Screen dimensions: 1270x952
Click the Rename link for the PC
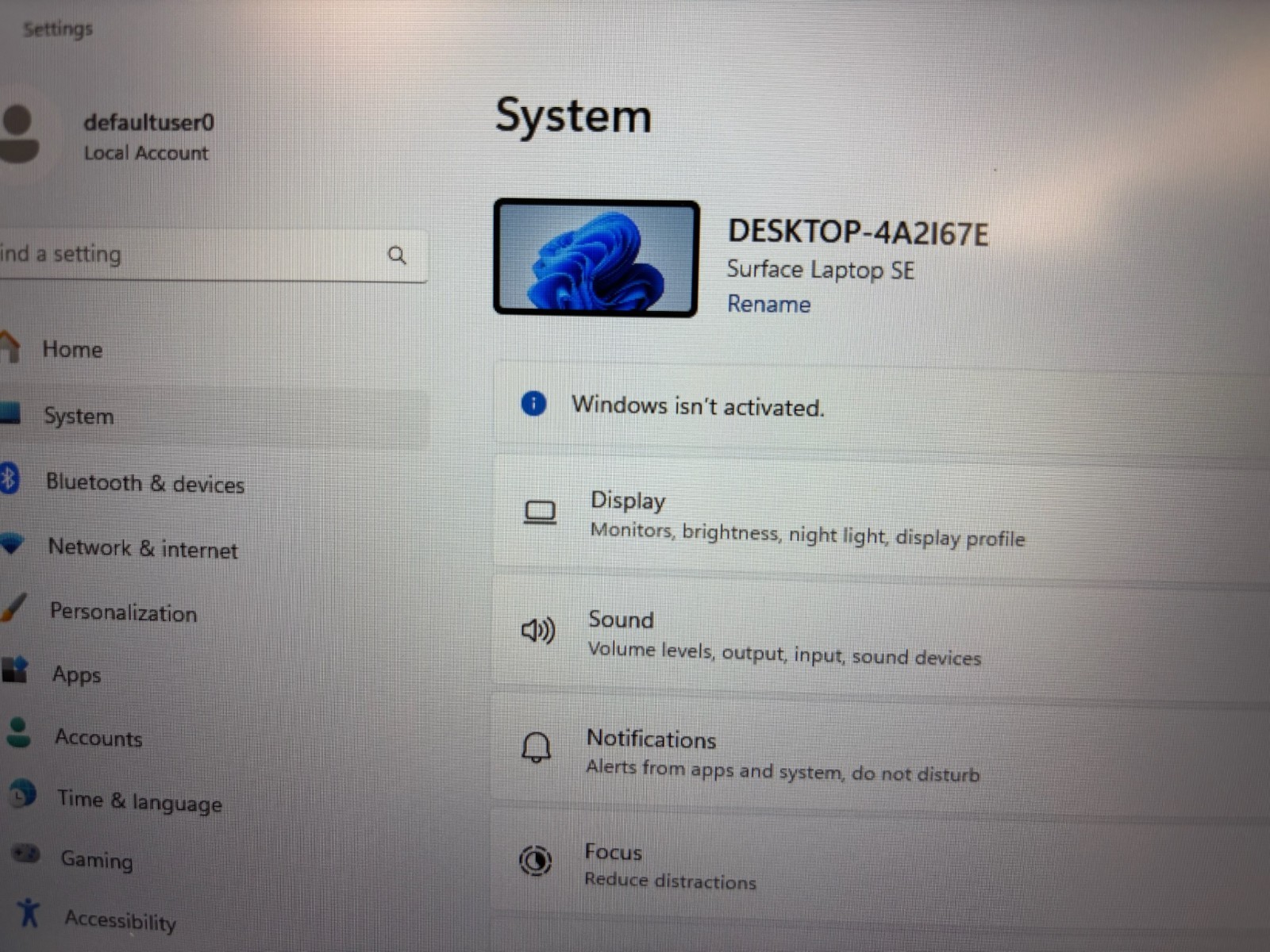[x=768, y=304]
